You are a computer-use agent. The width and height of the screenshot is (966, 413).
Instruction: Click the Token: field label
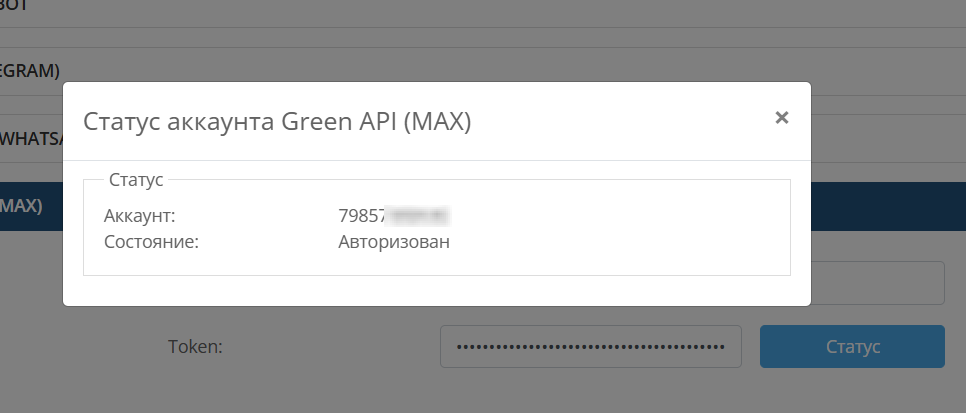(x=194, y=347)
